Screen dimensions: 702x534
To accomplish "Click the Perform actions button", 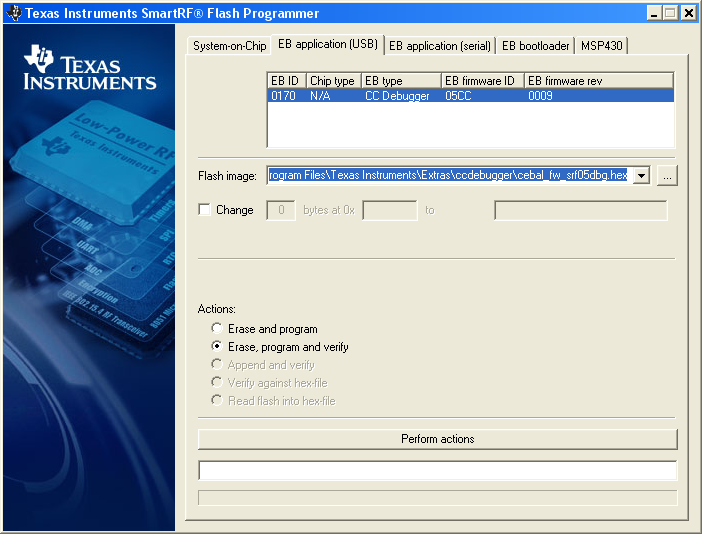I will click(x=437, y=439).
